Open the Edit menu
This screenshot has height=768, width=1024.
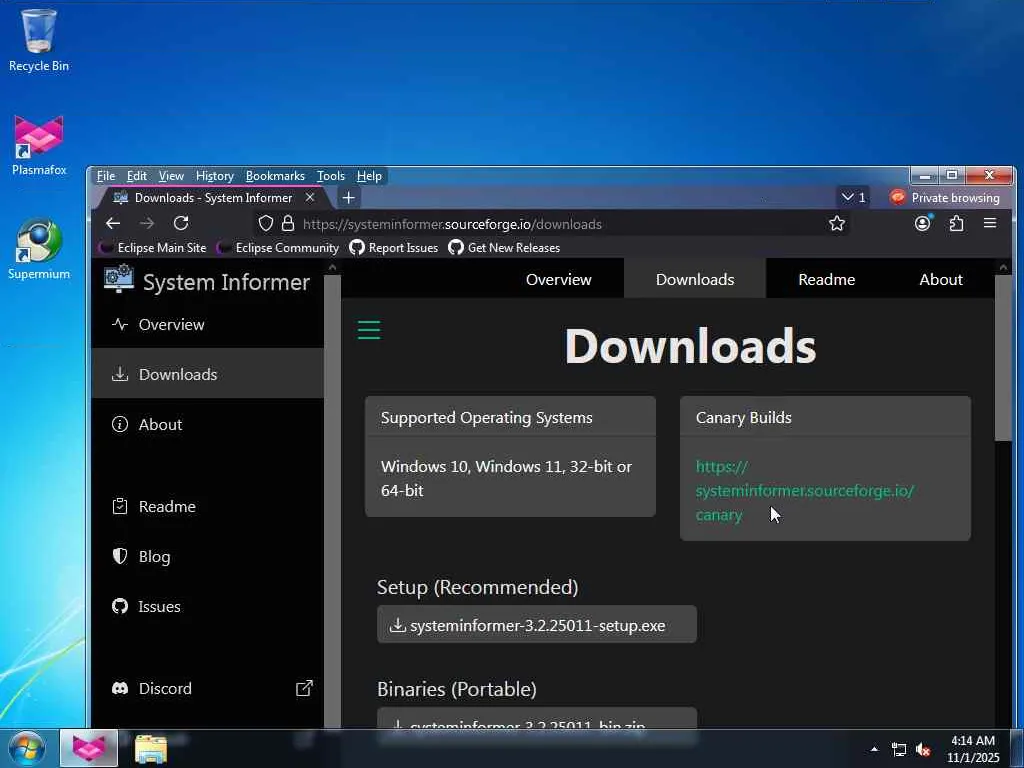(x=136, y=176)
